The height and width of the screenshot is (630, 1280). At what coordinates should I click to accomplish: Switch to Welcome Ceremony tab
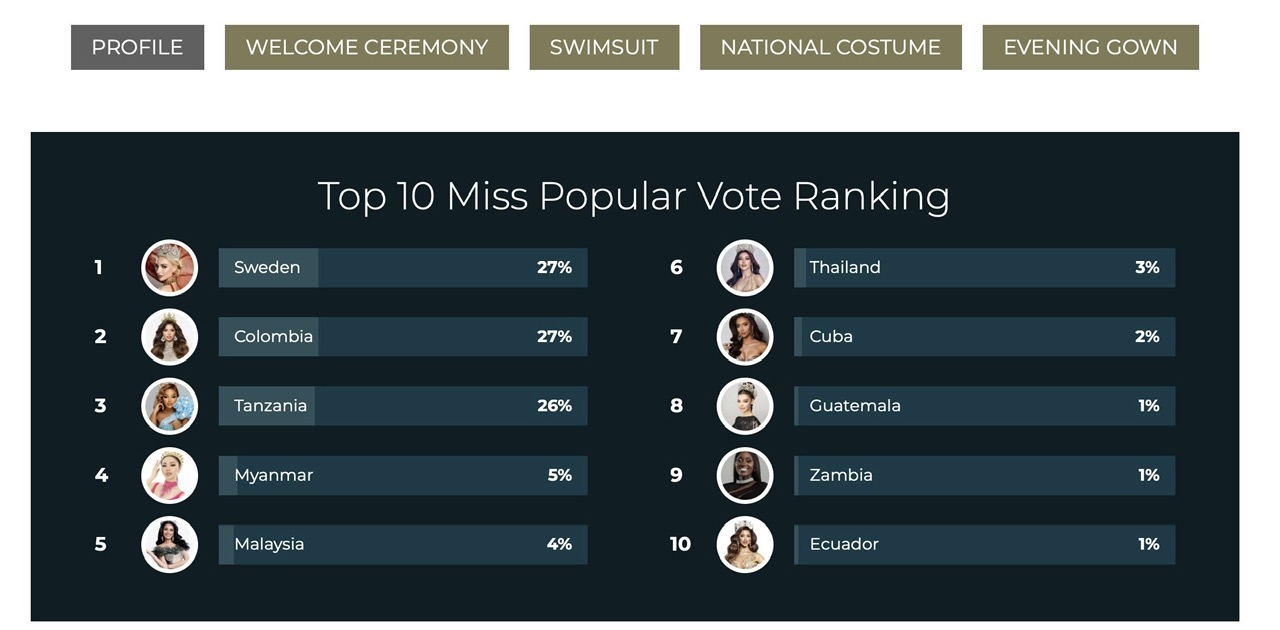366,47
